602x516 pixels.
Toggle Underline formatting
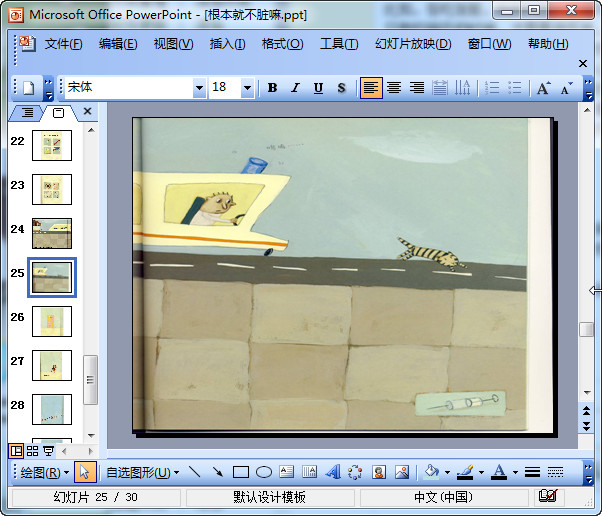tap(318, 88)
